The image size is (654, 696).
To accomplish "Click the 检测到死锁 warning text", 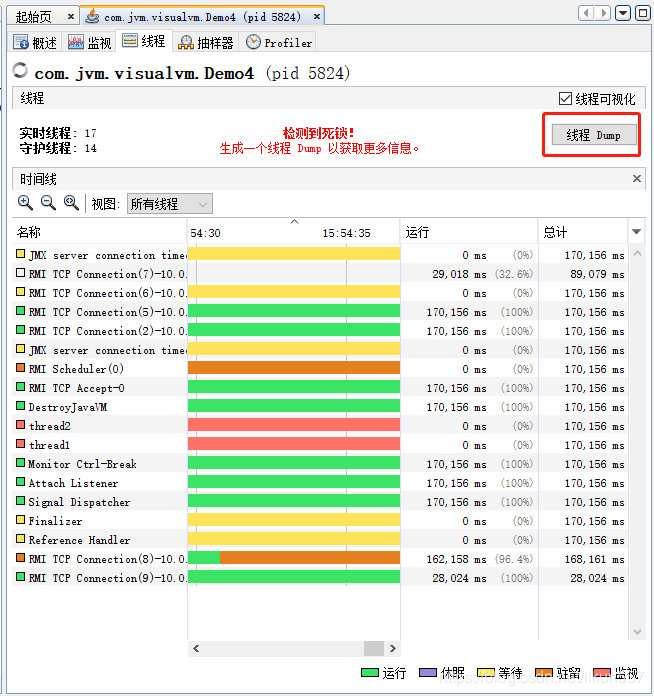I will 319,133.
